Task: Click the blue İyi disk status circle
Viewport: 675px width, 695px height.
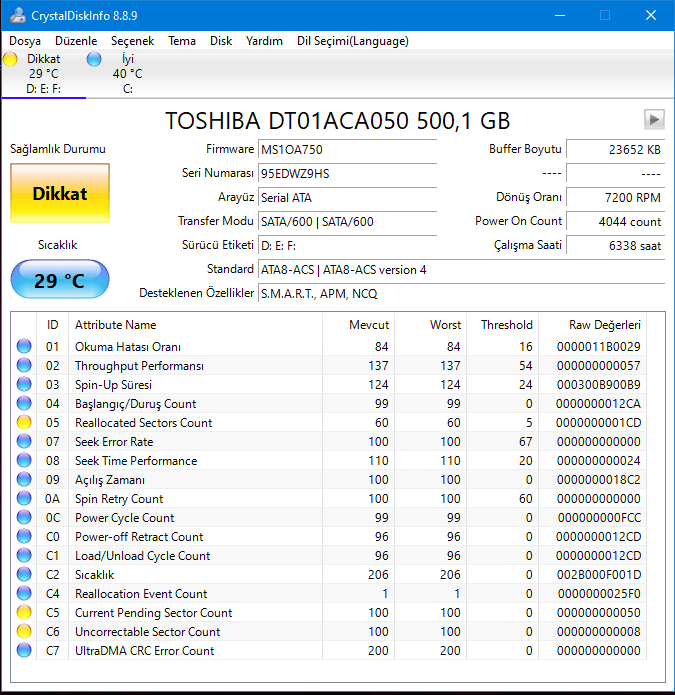Action: [x=94, y=59]
